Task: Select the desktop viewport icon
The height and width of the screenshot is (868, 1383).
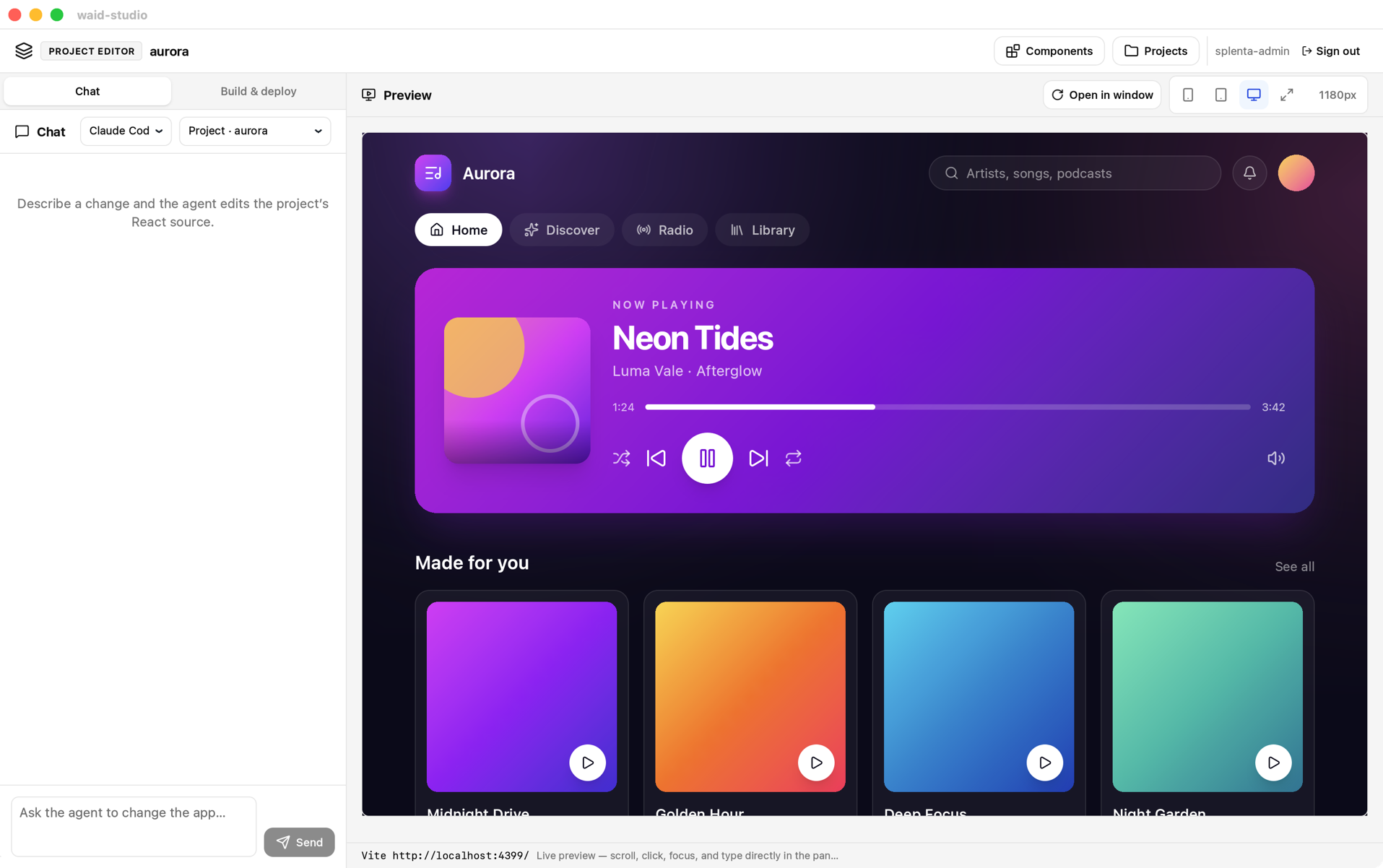Action: pyautogui.click(x=1254, y=95)
